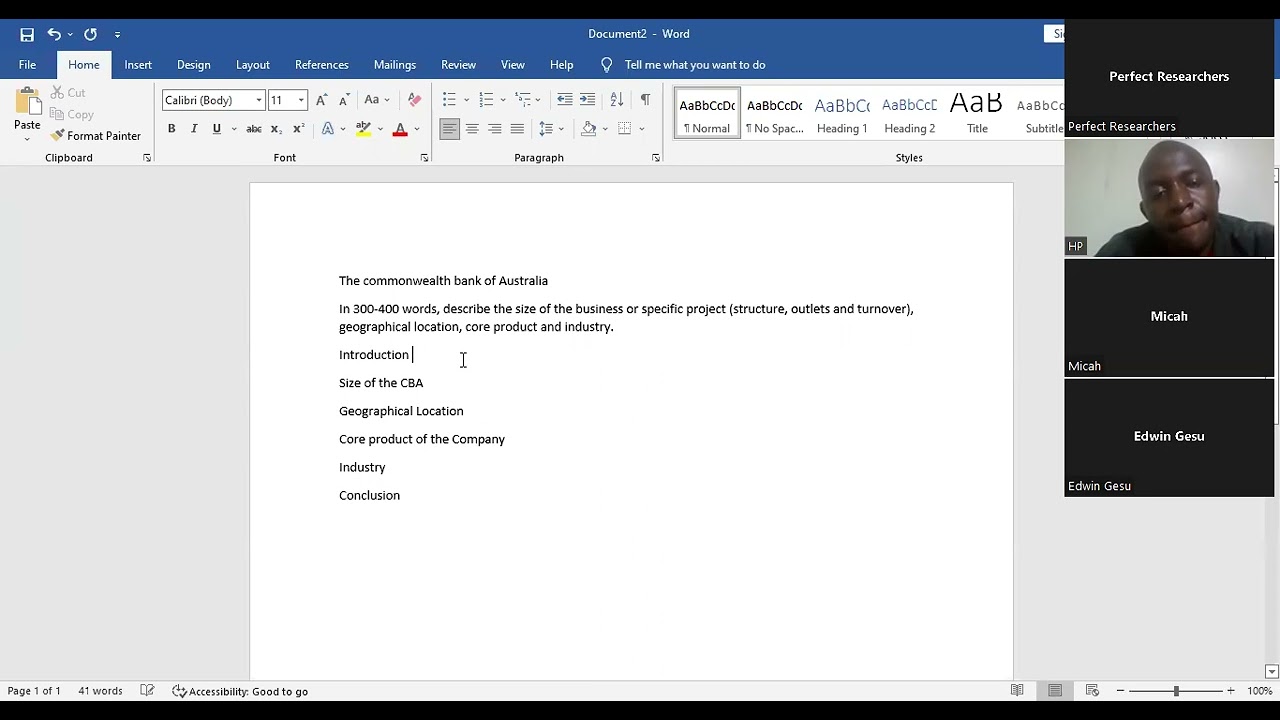The height and width of the screenshot is (720, 1280).
Task: Apply text highlight color
Action: (363, 129)
